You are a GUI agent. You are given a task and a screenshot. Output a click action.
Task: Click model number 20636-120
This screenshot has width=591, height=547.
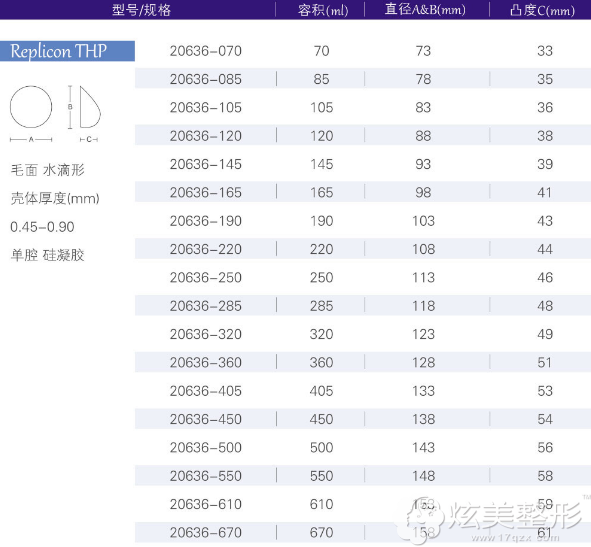[x=205, y=136]
